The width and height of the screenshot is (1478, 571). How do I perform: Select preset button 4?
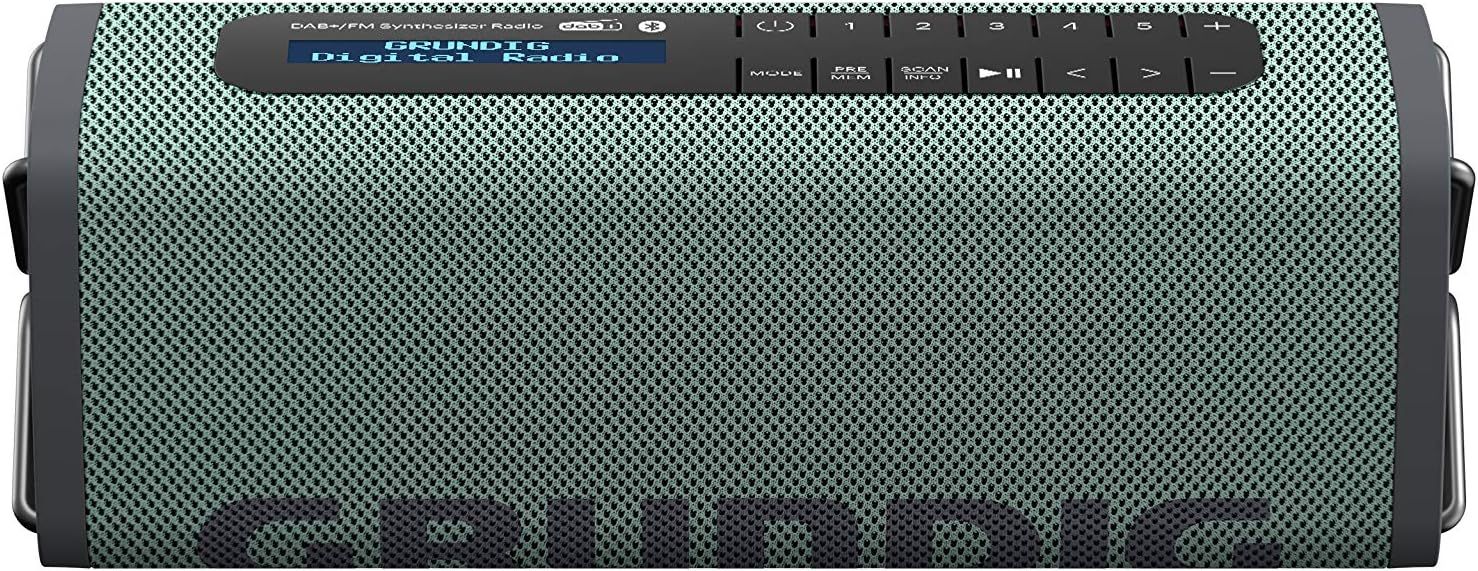pos(1072,27)
